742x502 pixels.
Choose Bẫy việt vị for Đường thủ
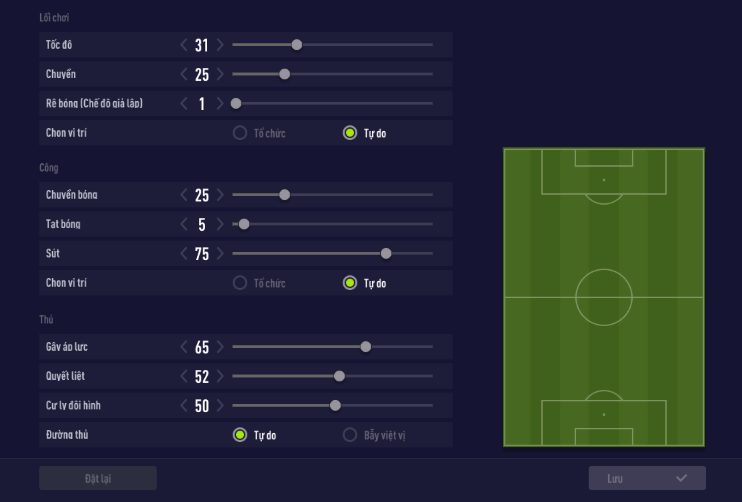pyautogui.click(x=350, y=435)
